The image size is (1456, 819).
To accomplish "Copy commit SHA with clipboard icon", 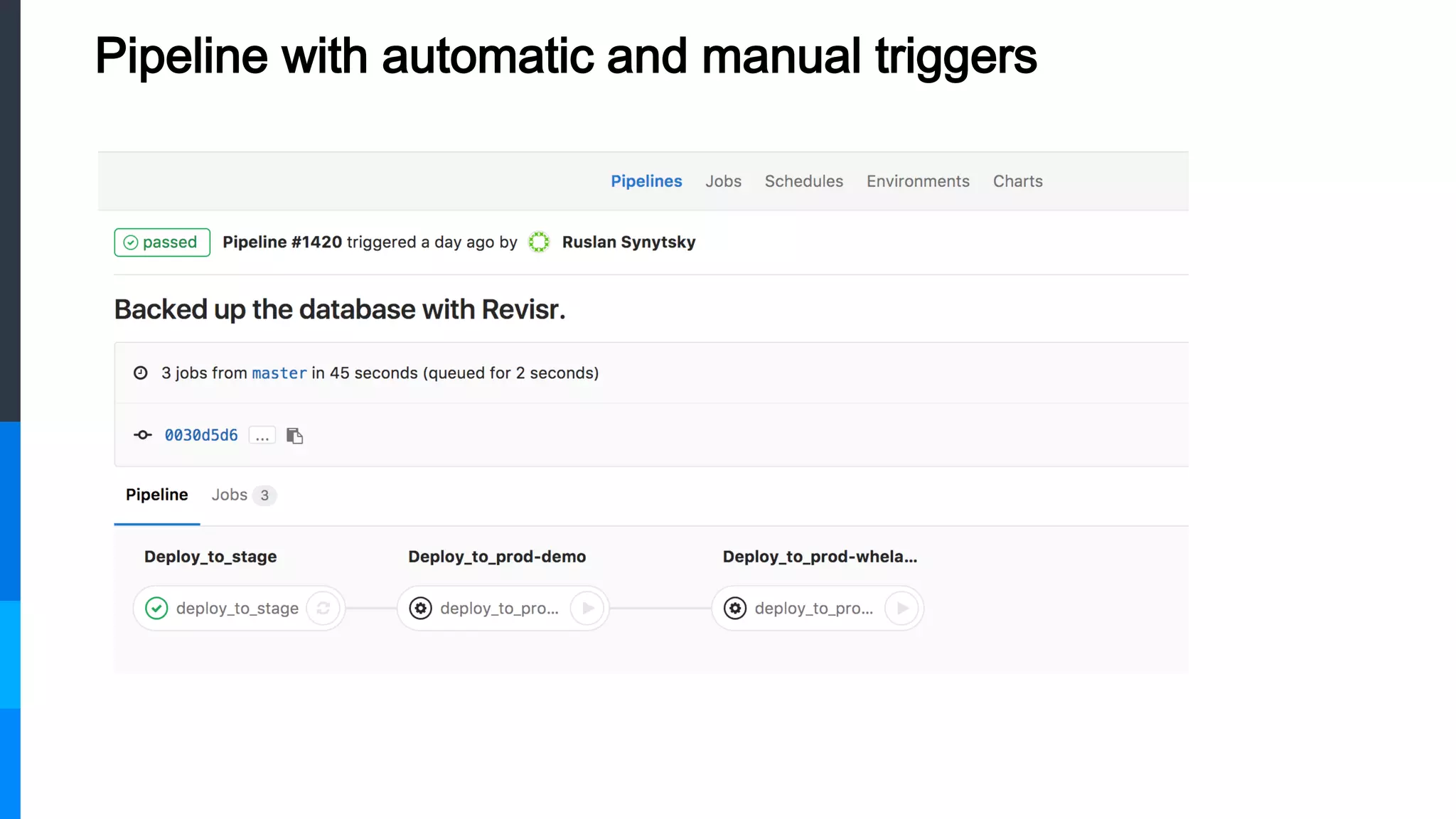I will pos(294,436).
